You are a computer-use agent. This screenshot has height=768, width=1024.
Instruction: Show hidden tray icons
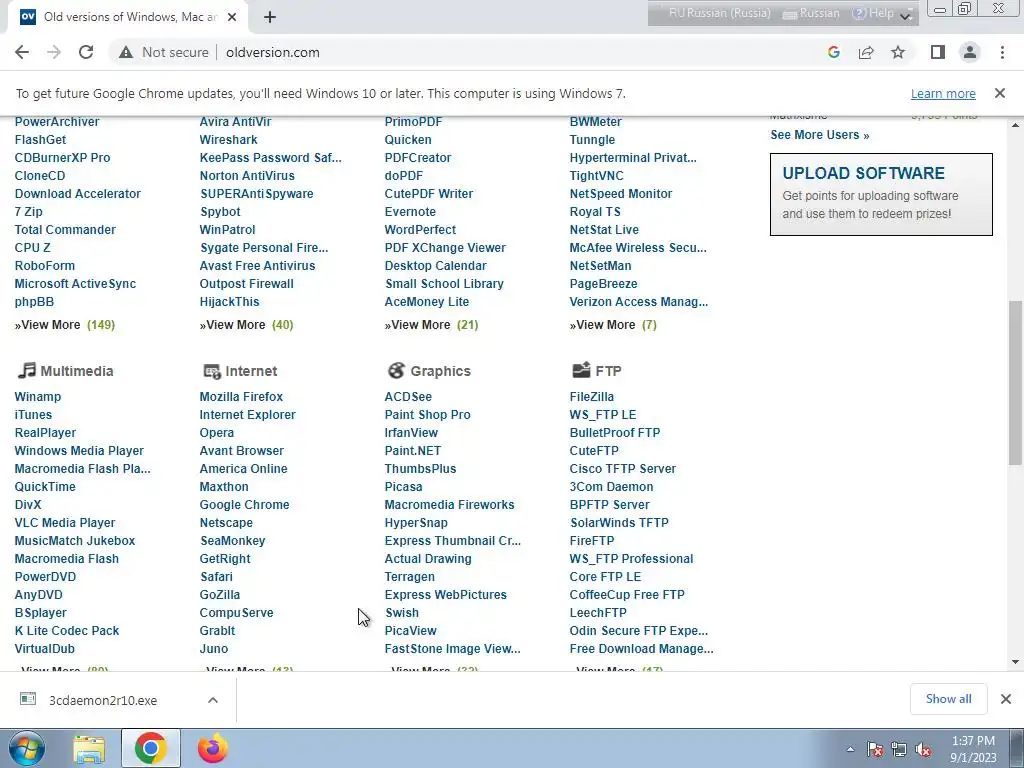pyautogui.click(x=850, y=749)
